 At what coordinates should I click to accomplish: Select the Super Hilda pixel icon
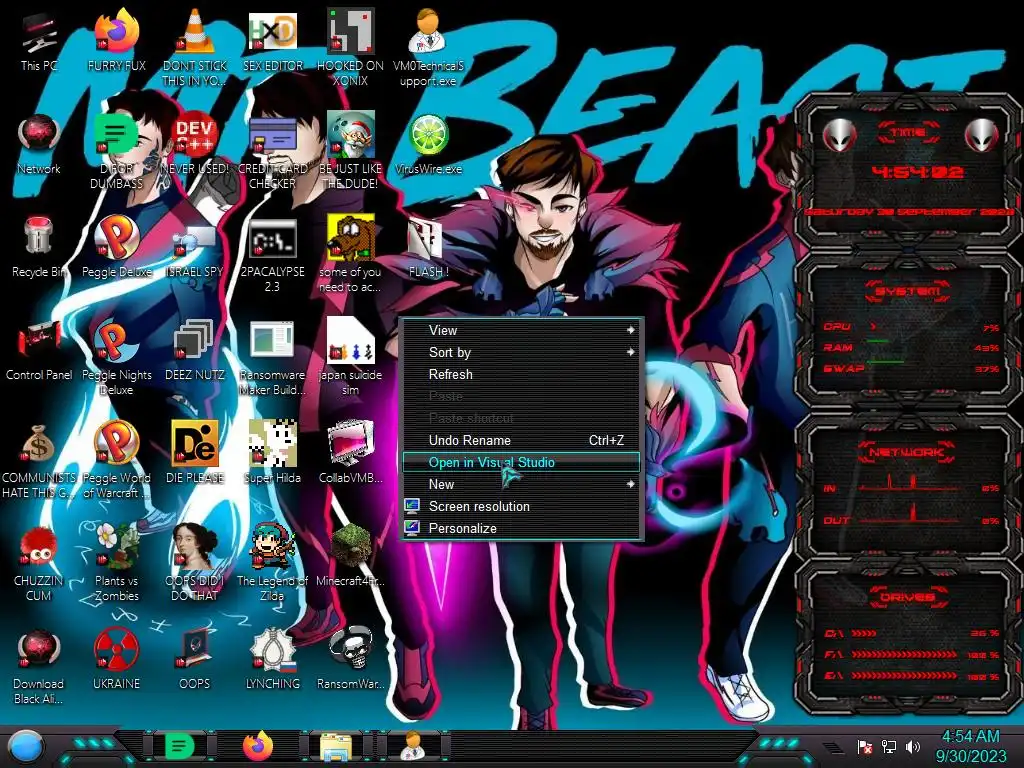tap(272, 453)
